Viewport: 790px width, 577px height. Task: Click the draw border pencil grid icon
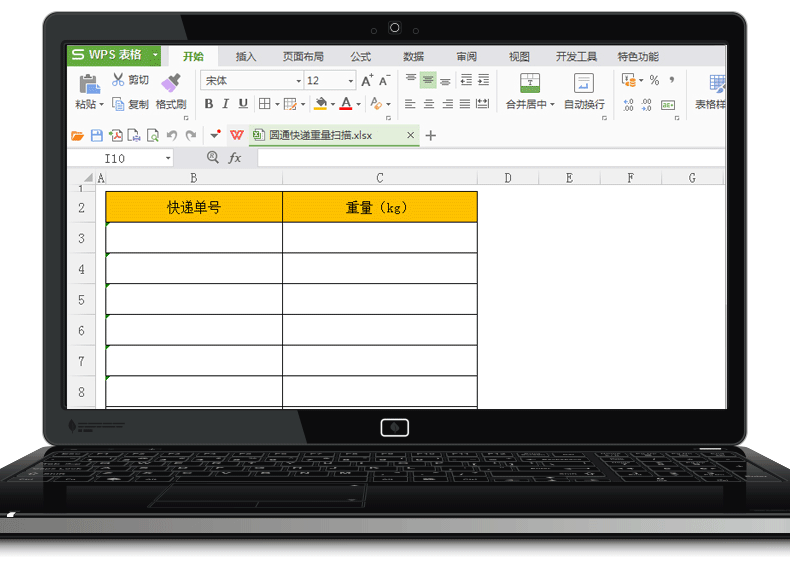(290, 104)
